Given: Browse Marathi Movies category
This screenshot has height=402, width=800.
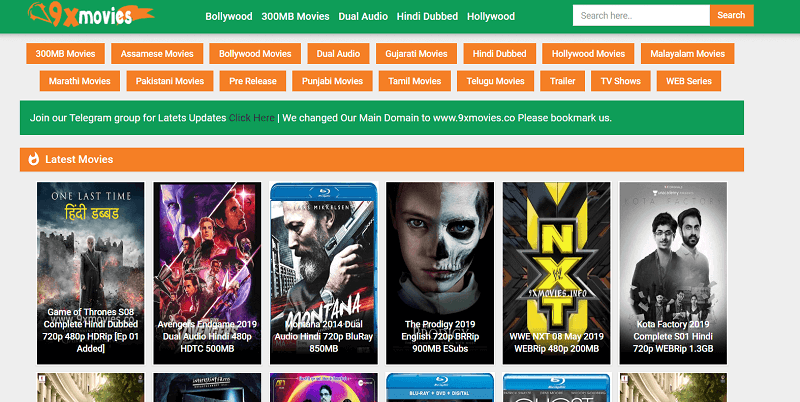Looking at the screenshot, I should coord(80,81).
